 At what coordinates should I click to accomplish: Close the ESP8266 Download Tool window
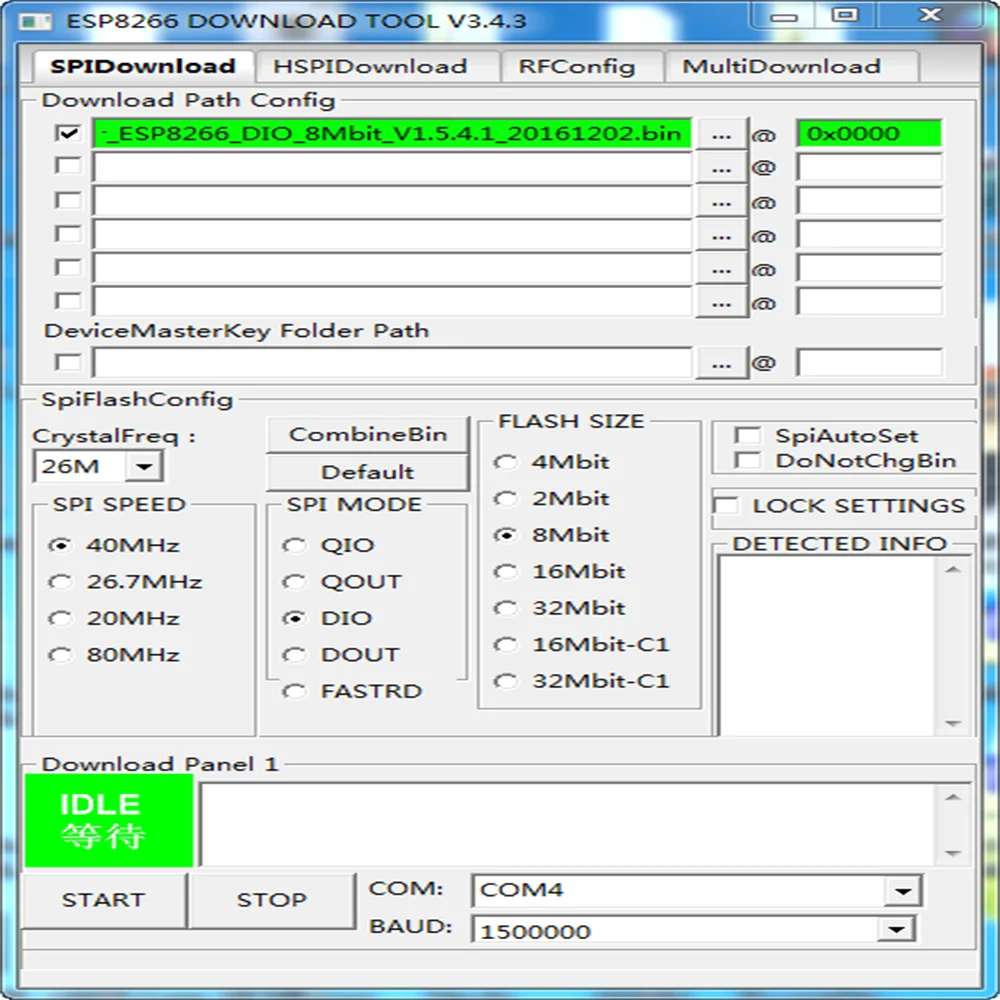point(930,15)
